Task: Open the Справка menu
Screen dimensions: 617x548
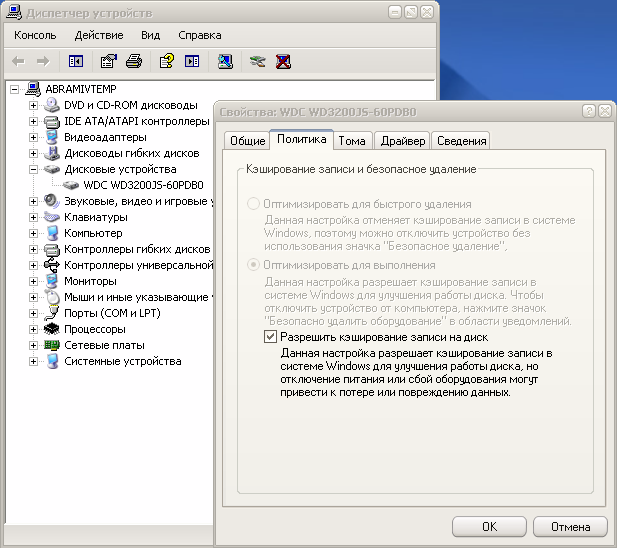Action: [200, 35]
